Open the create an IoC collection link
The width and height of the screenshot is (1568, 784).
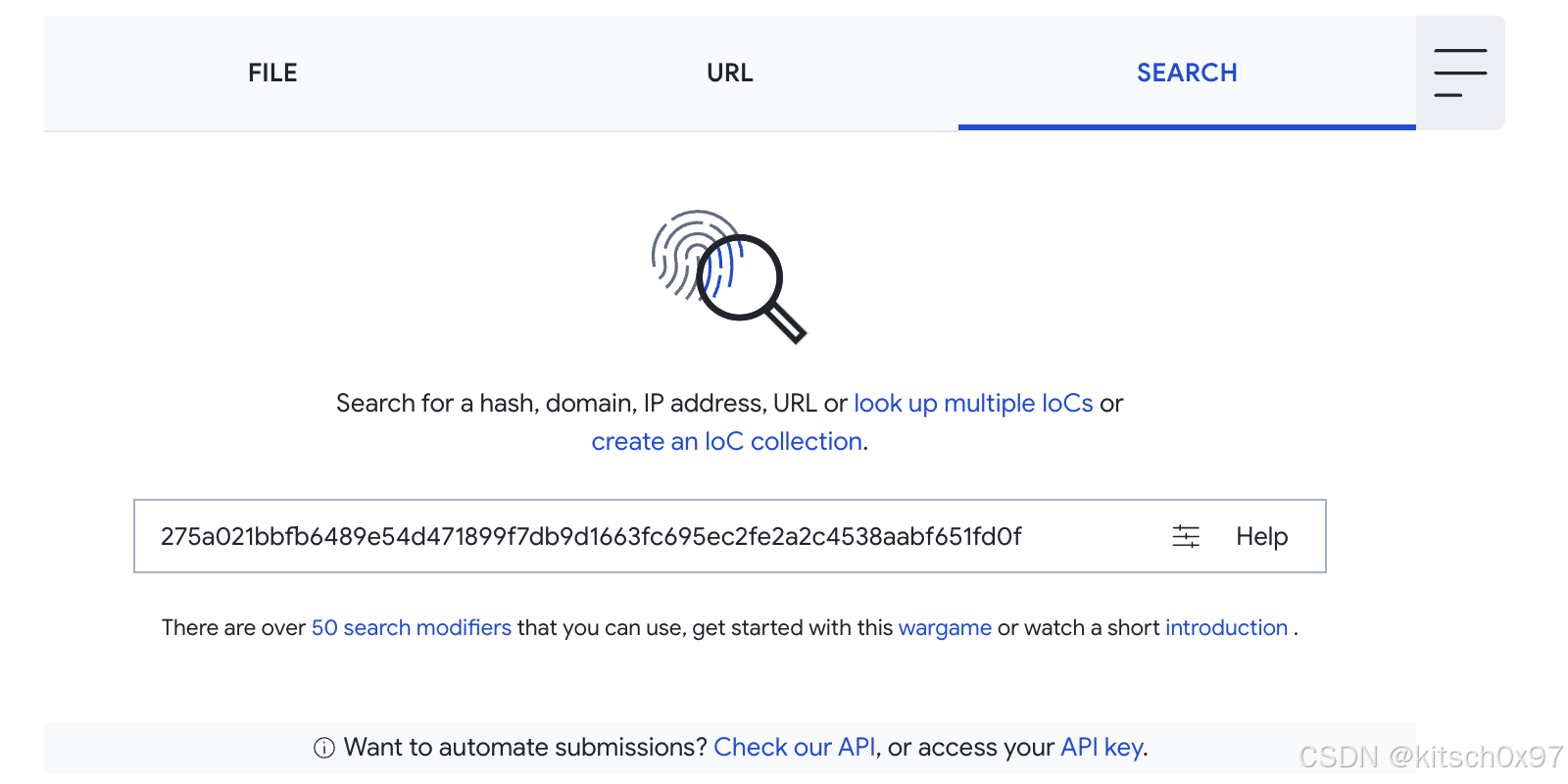(x=726, y=441)
